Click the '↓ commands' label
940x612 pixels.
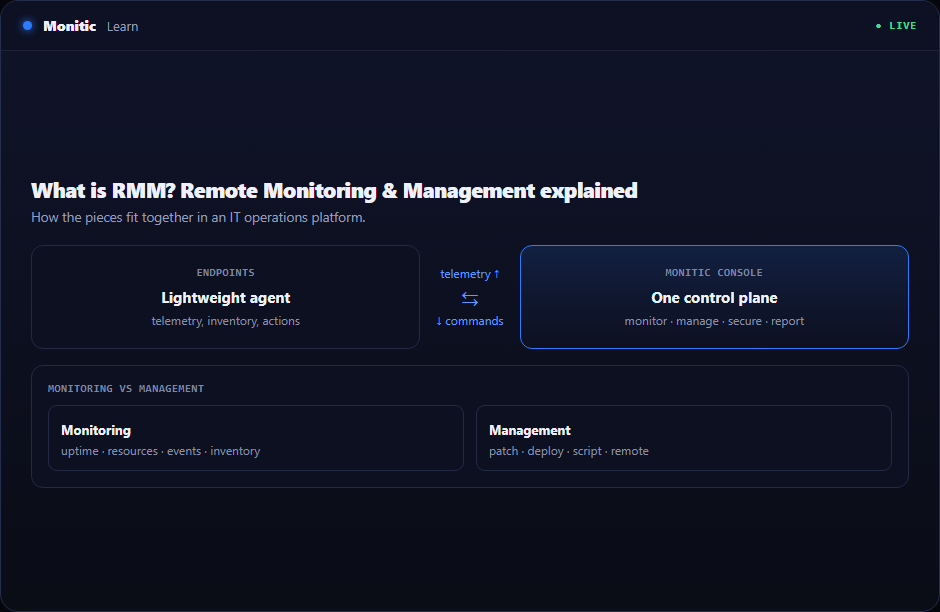469,321
